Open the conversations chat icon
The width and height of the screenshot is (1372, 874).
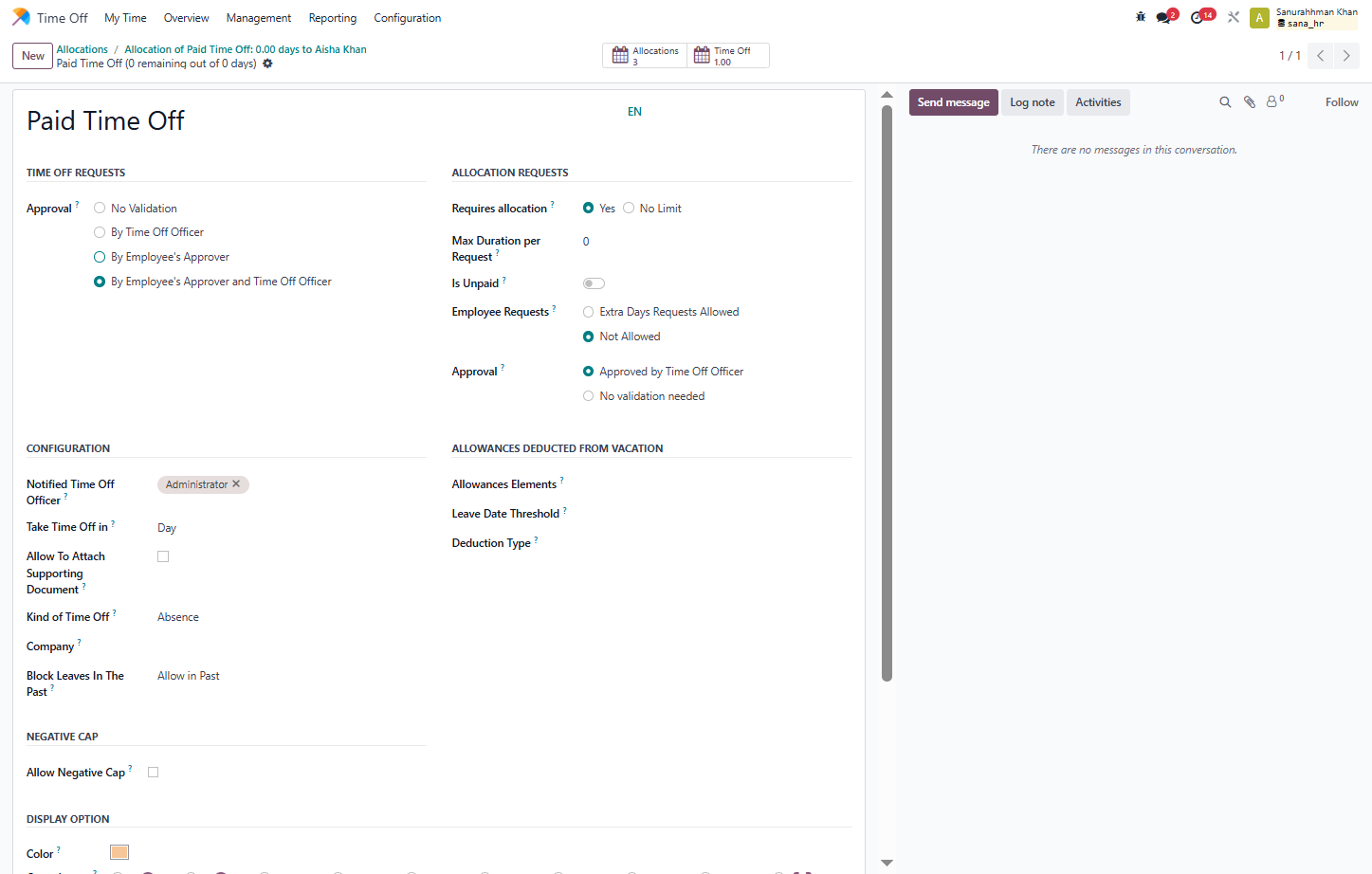click(1163, 17)
